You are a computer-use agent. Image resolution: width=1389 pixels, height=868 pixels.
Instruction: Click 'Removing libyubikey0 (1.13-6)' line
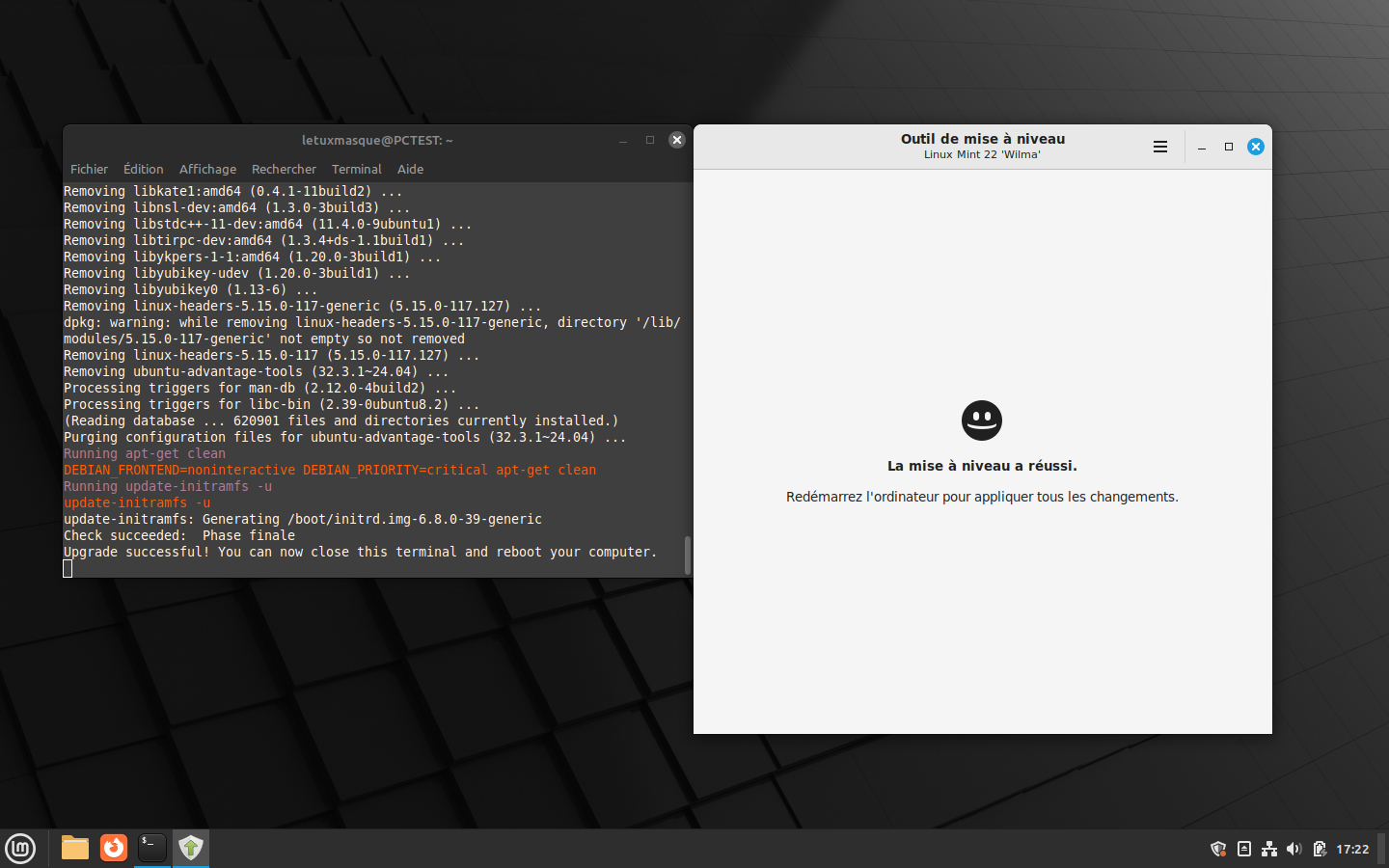point(191,289)
